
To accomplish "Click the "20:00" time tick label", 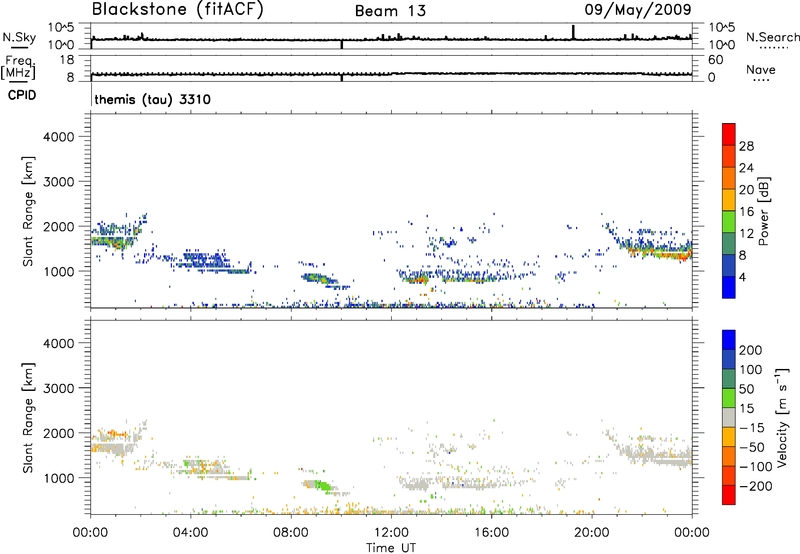I will [591, 533].
